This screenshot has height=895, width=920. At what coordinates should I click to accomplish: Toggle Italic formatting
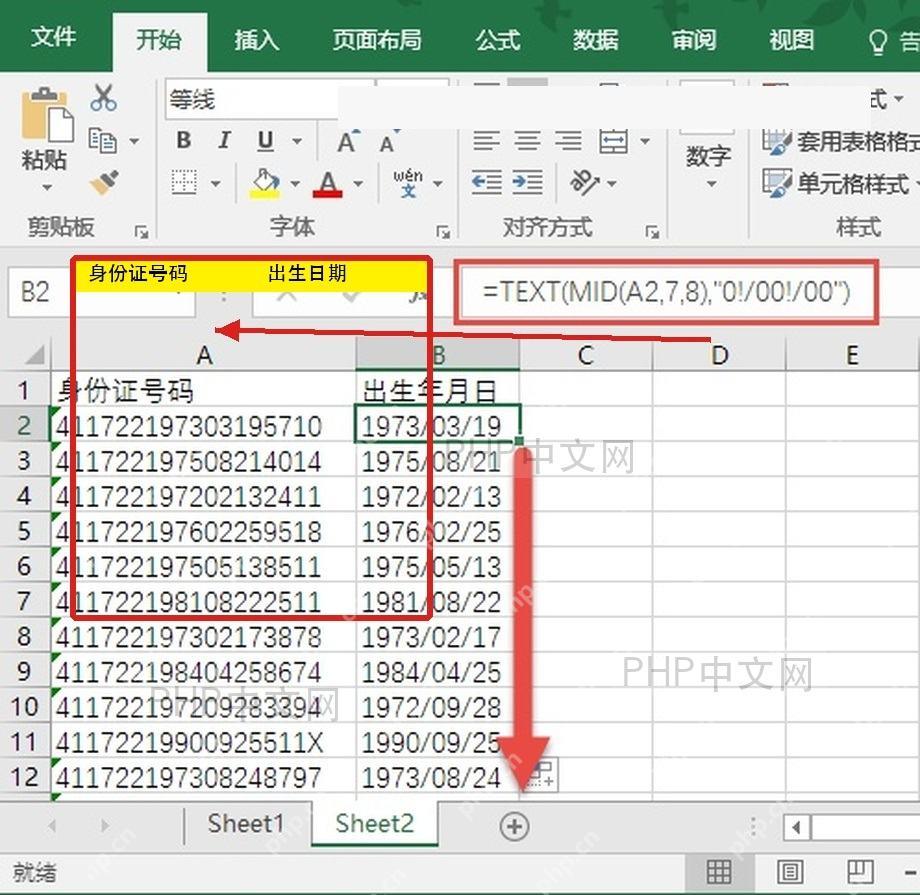(224, 140)
